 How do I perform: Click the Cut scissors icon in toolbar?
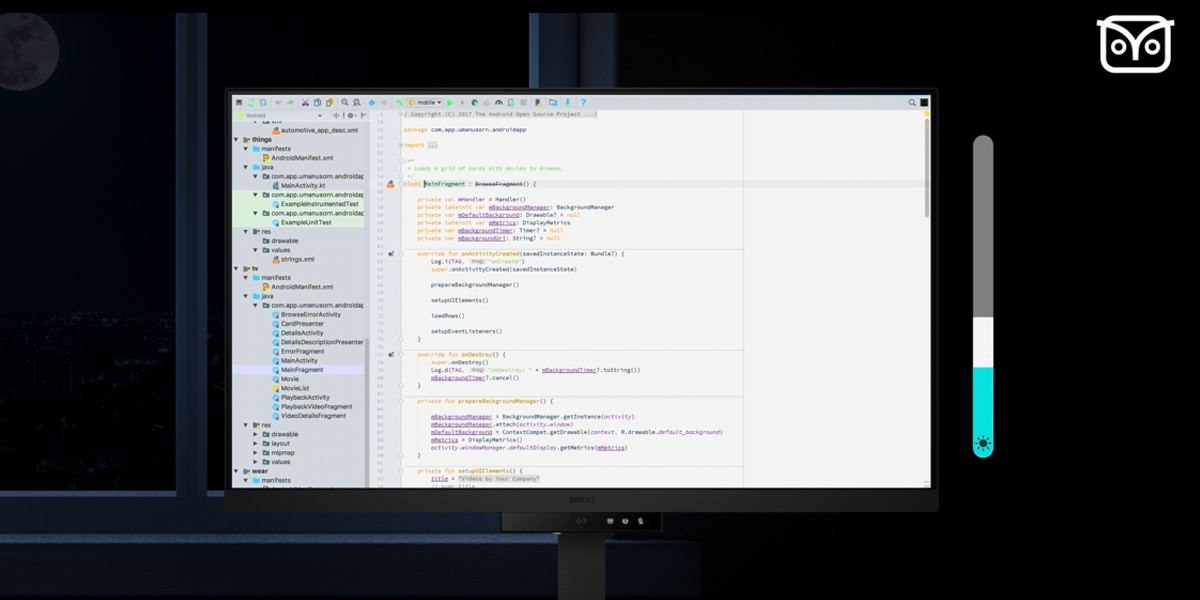(305, 102)
